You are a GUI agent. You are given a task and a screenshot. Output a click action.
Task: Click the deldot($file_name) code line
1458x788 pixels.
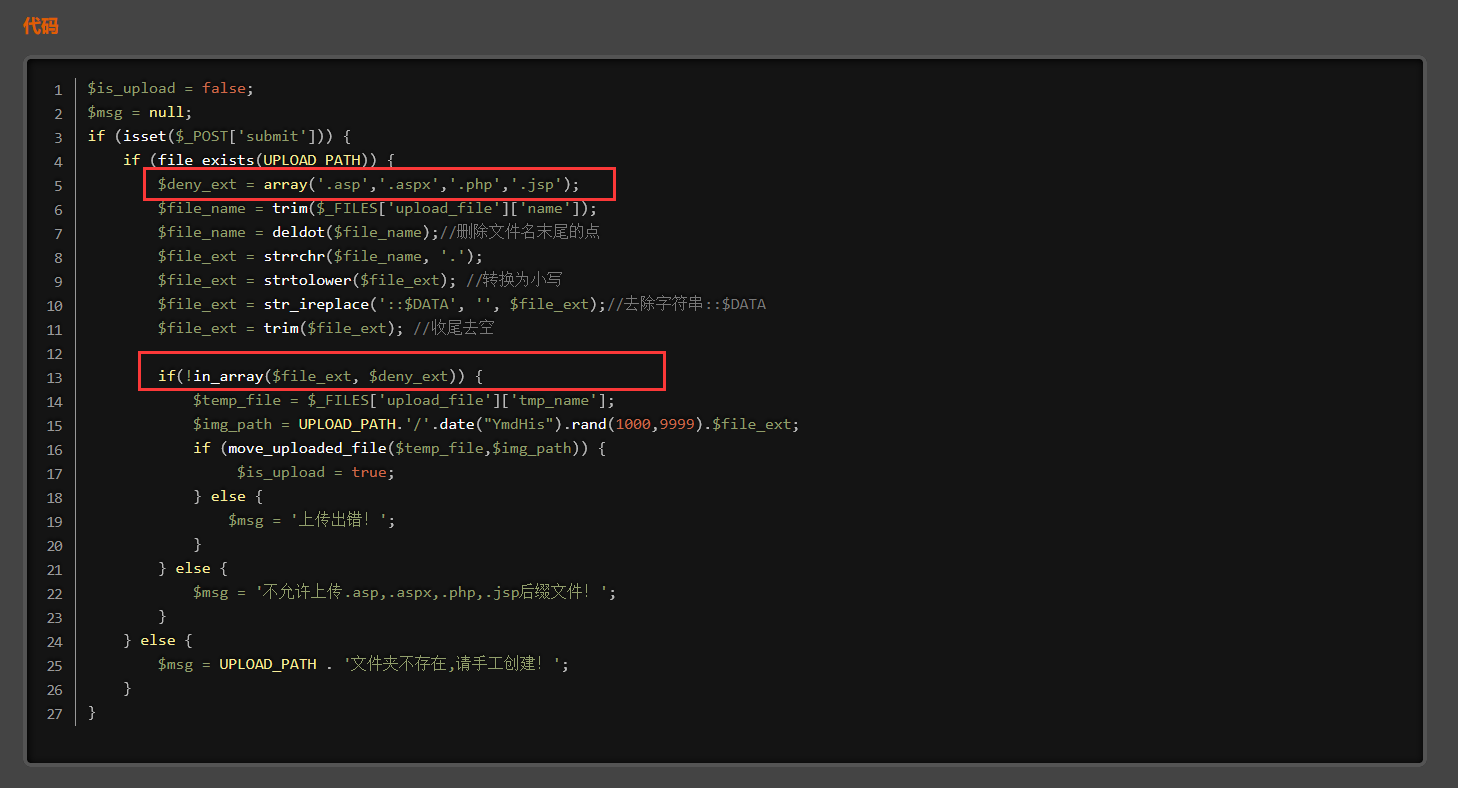point(298,232)
